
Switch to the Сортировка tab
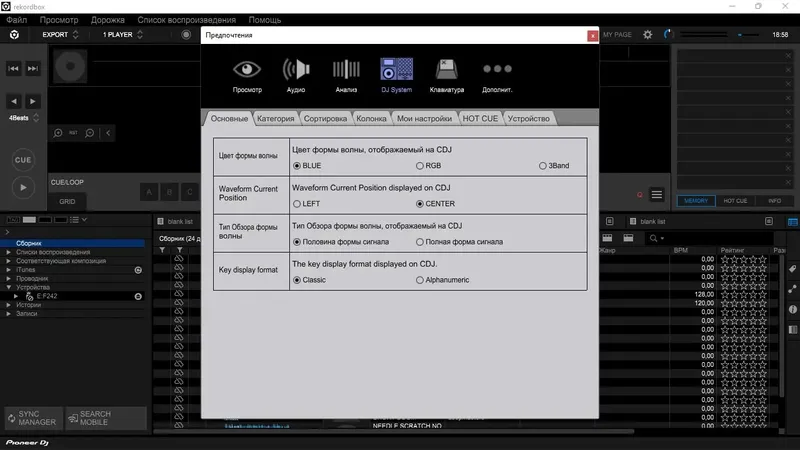(x=325, y=118)
